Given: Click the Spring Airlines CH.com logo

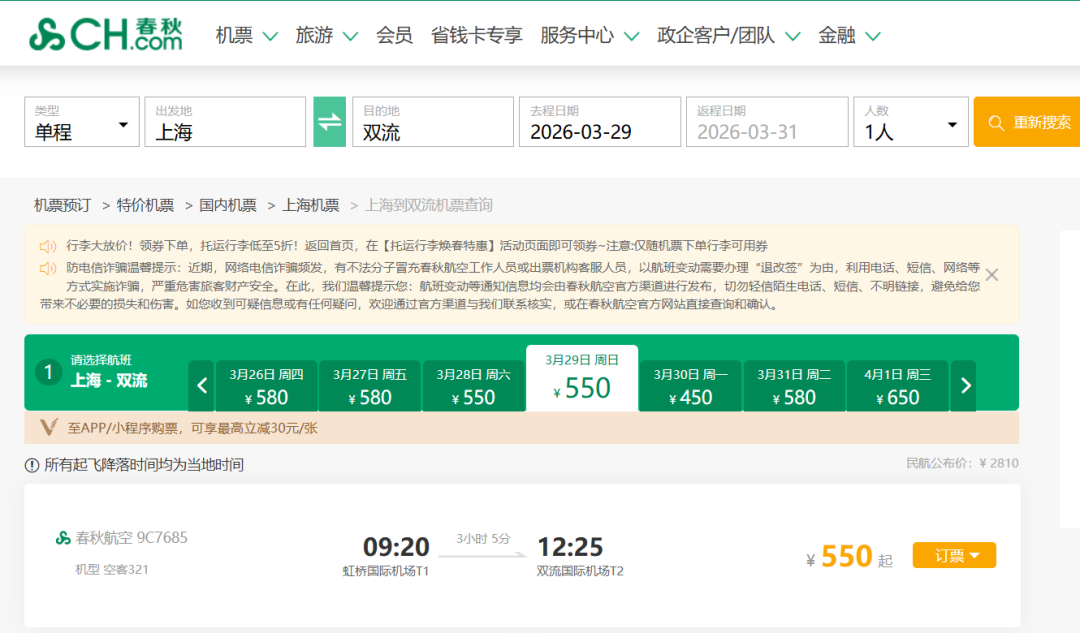Looking at the screenshot, I should coord(106,35).
